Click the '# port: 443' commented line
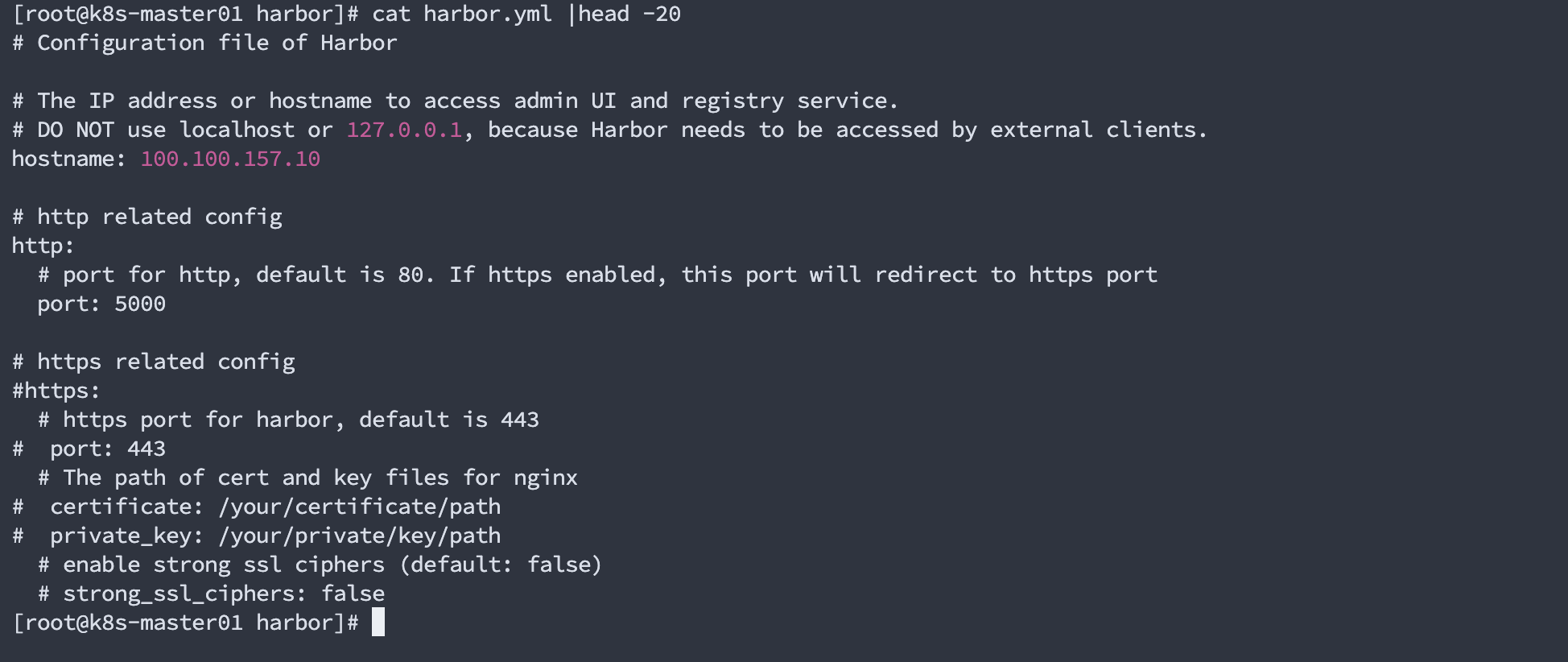1568x662 pixels. pos(89,449)
